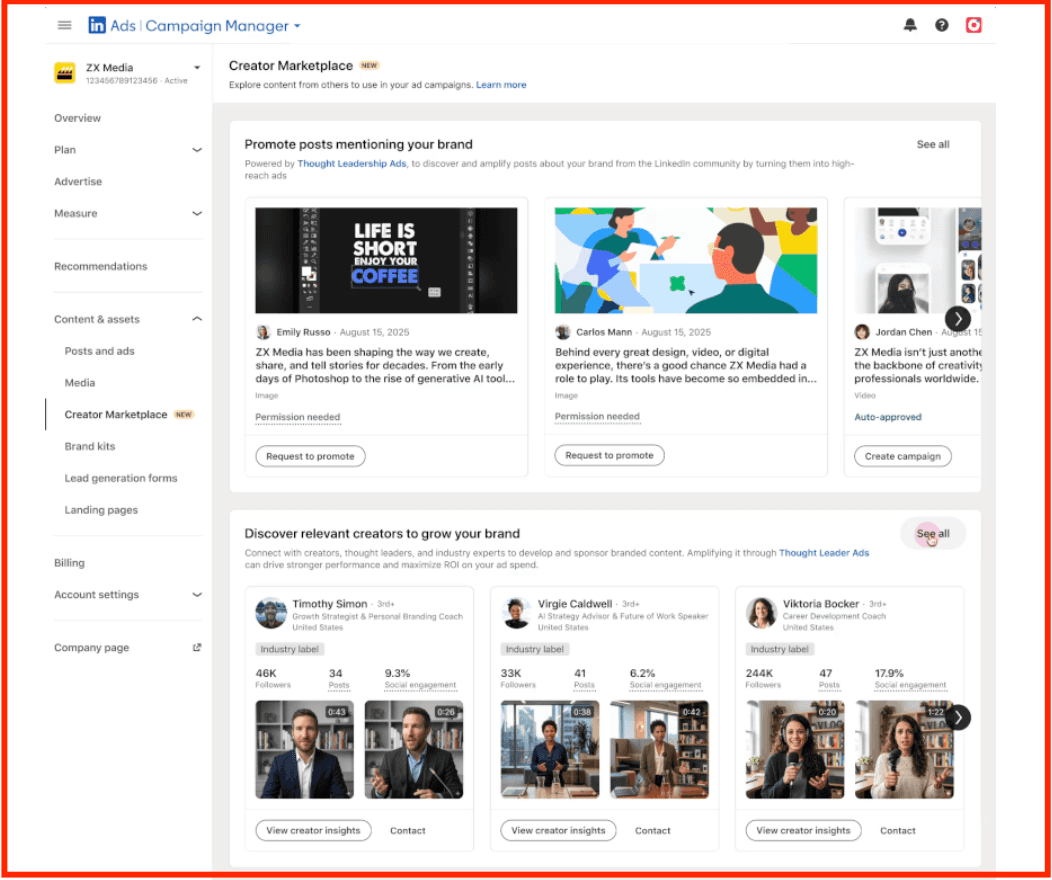Open the hamburger navigation menu
The image size is (1052, 880).
(x=64, y=25)
